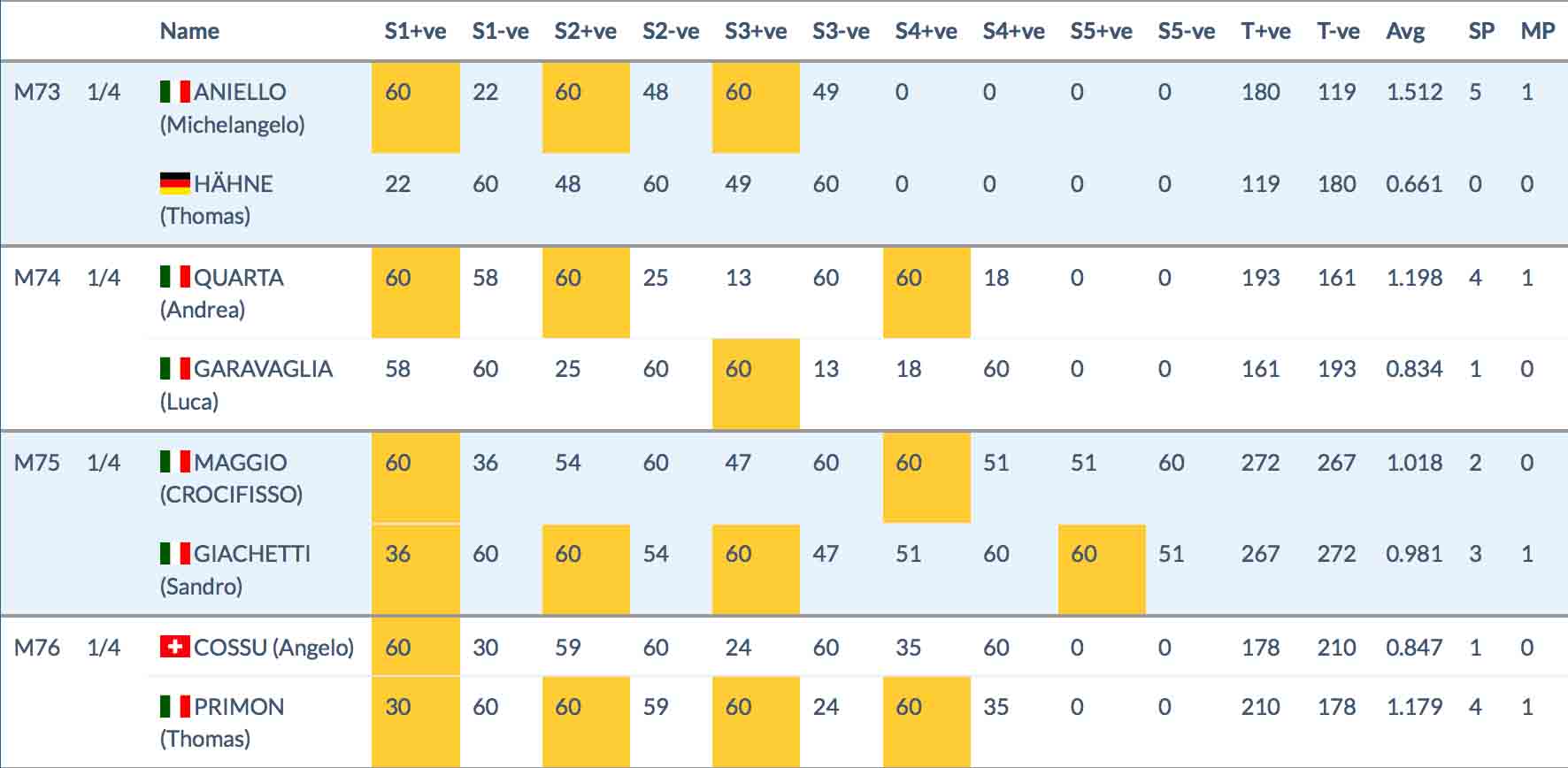Click the Italian flag beside GIACHETTI
Image resolution: width=1568 pixels, height=768 pixels.
175,554
